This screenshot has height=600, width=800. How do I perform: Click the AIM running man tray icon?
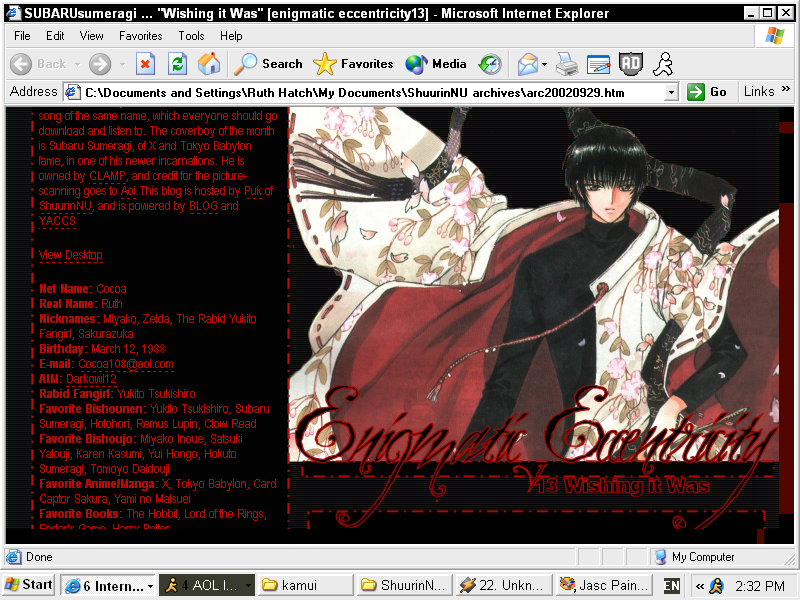click(x=717, y=586)
